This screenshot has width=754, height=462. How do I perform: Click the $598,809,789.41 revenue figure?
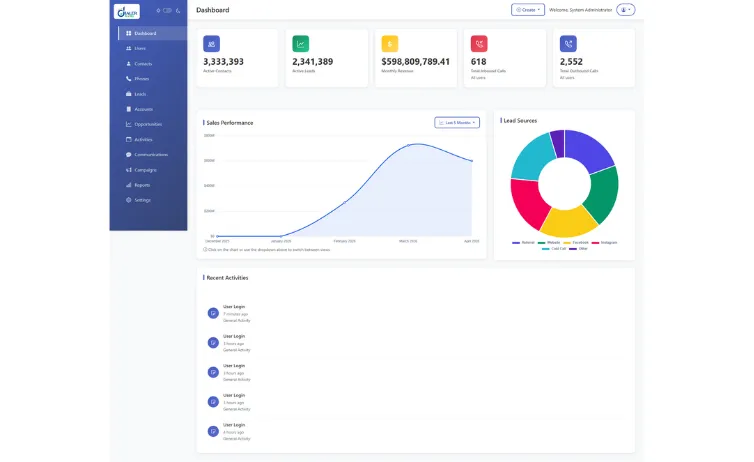[415, 62]
